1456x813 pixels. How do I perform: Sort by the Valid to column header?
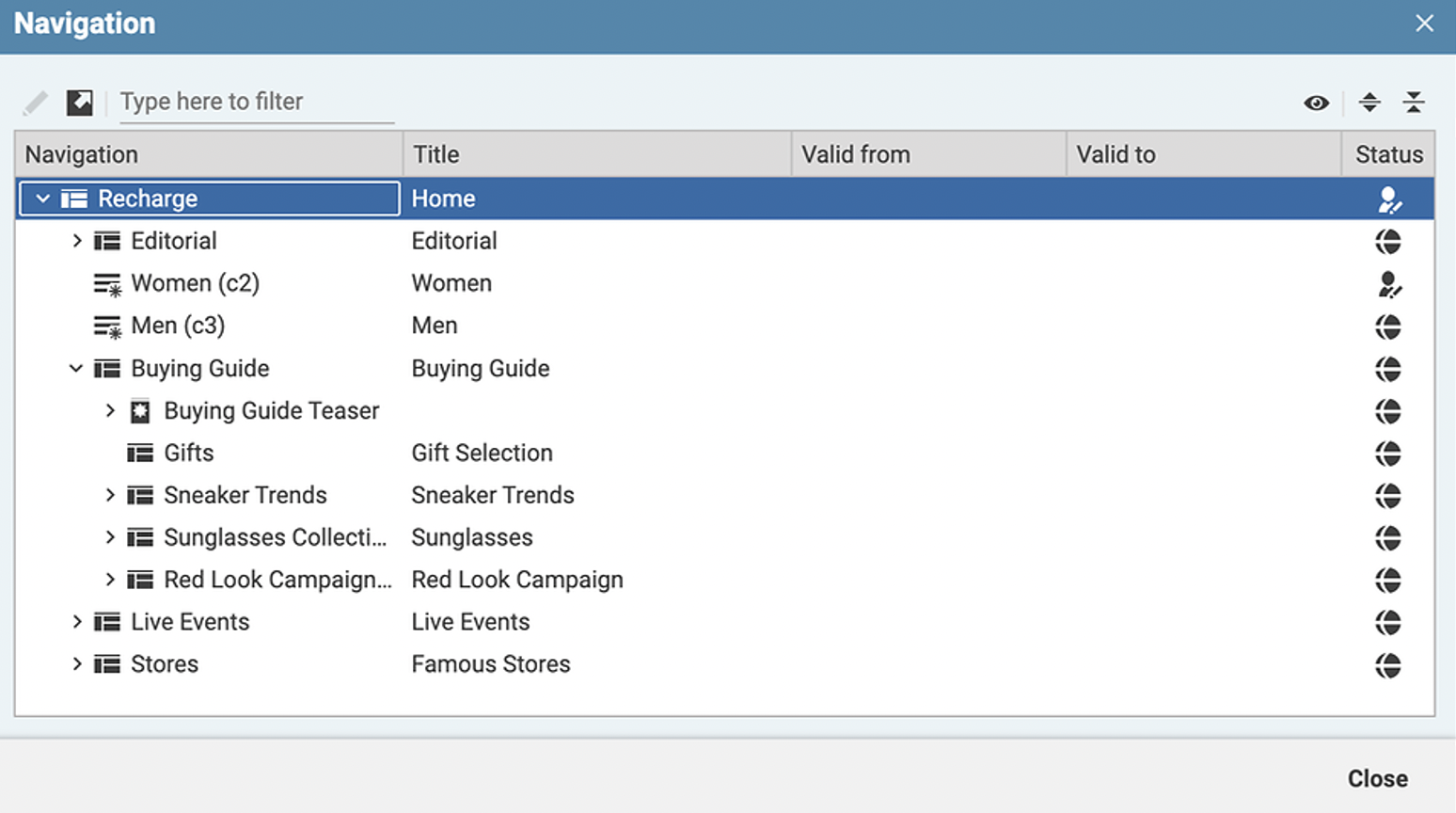[x=1204, y=154]
